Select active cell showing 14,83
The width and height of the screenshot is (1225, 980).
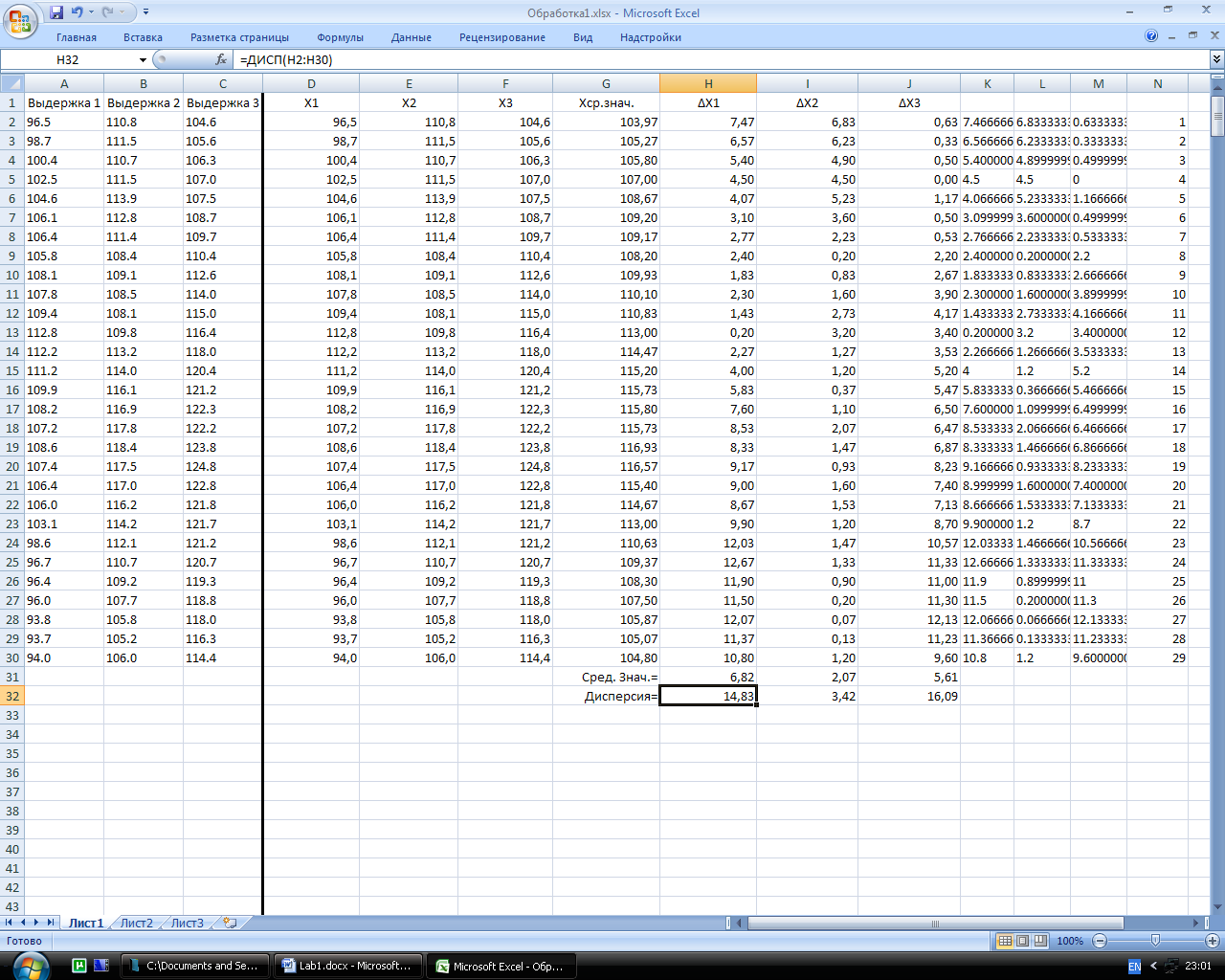click(x=708, y=696)
